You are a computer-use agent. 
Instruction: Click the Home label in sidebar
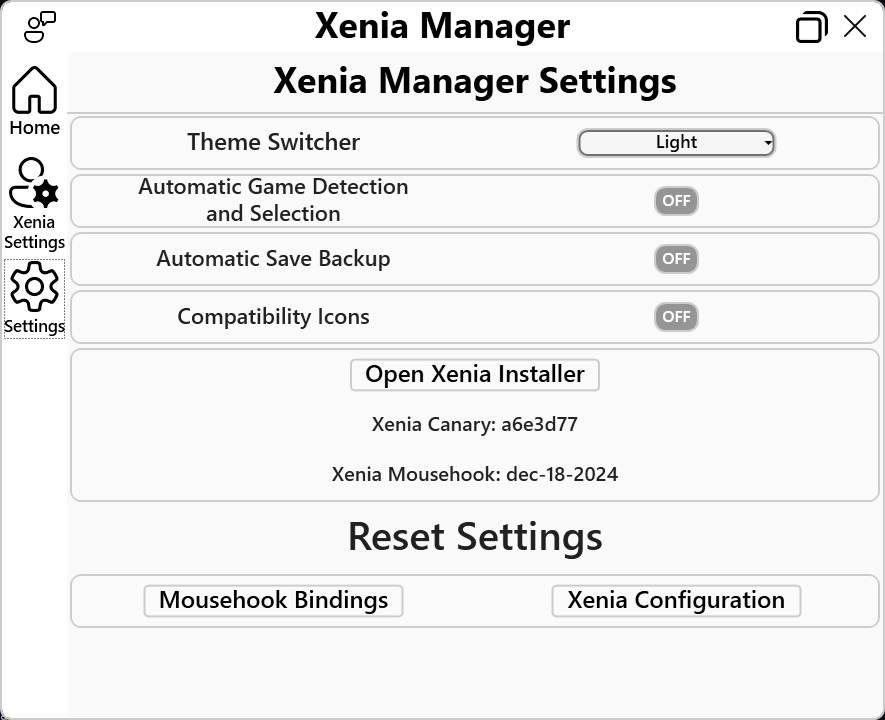[34, 128]
